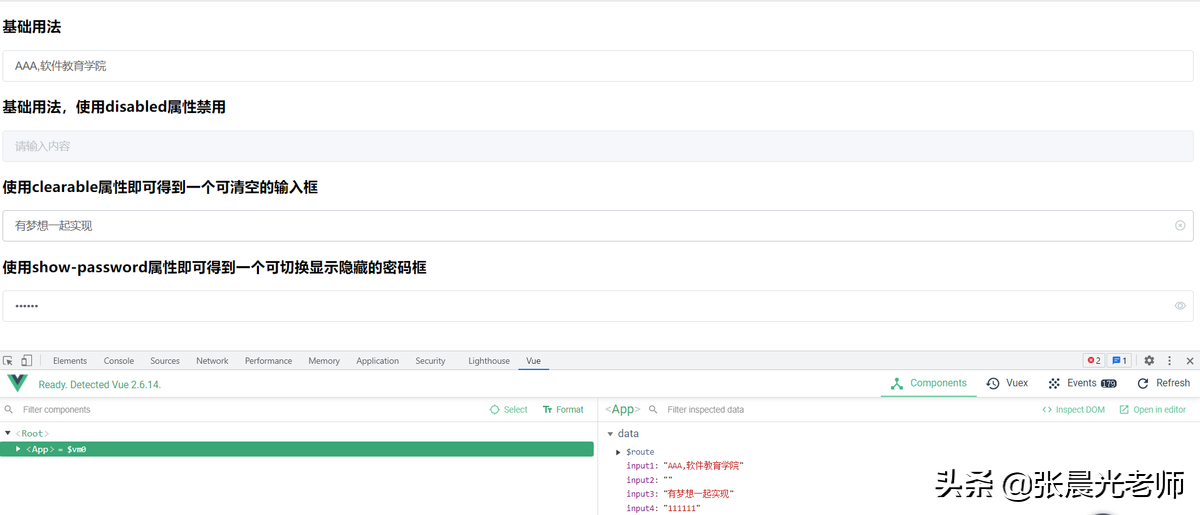The width and height of the screenshot is (1200, 515).
Task: Click the clear icon in the clearable input
Action: [x=1180, y=226]
